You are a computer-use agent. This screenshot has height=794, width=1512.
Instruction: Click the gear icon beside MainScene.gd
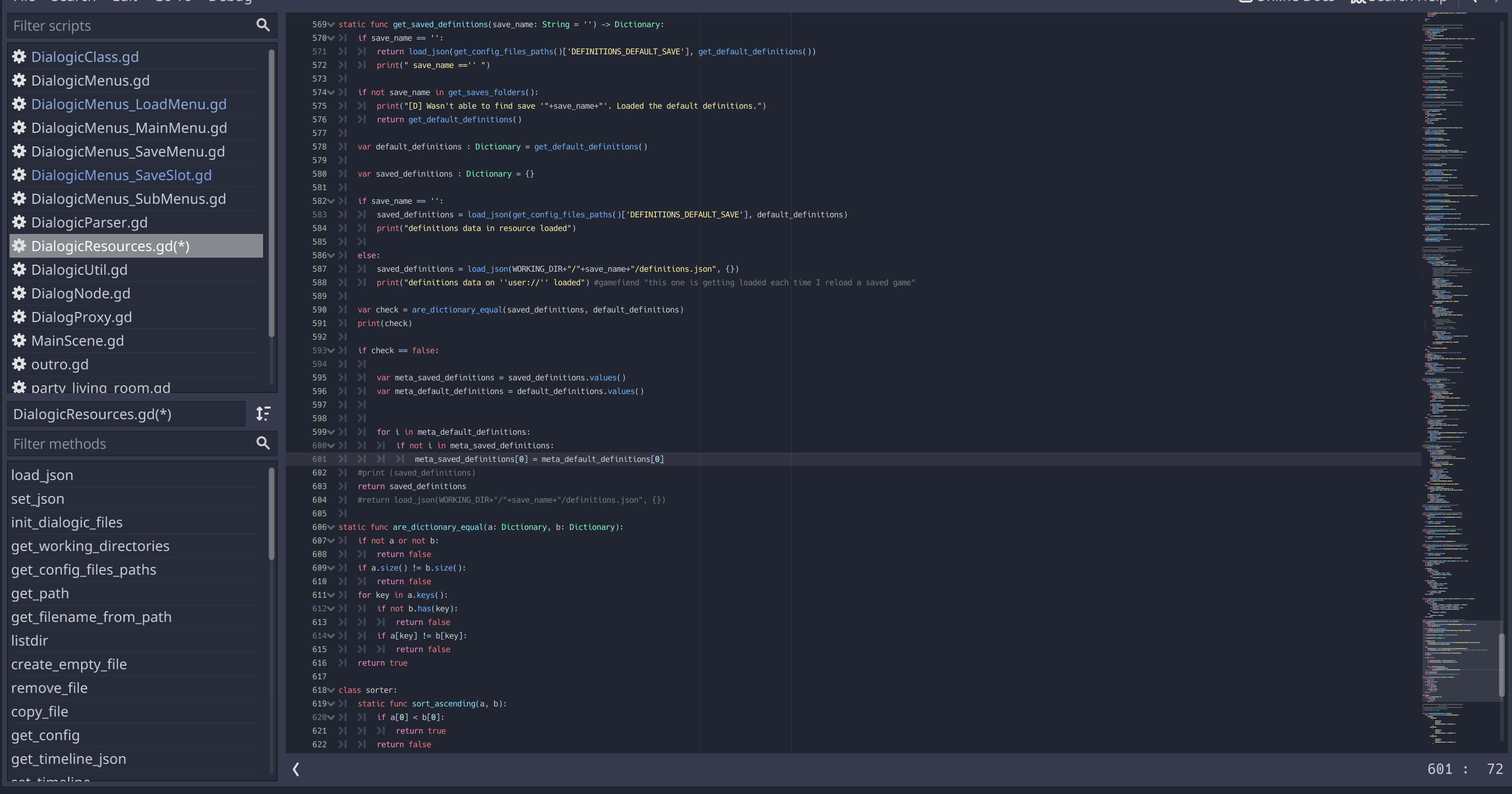(x=20, y=341)
